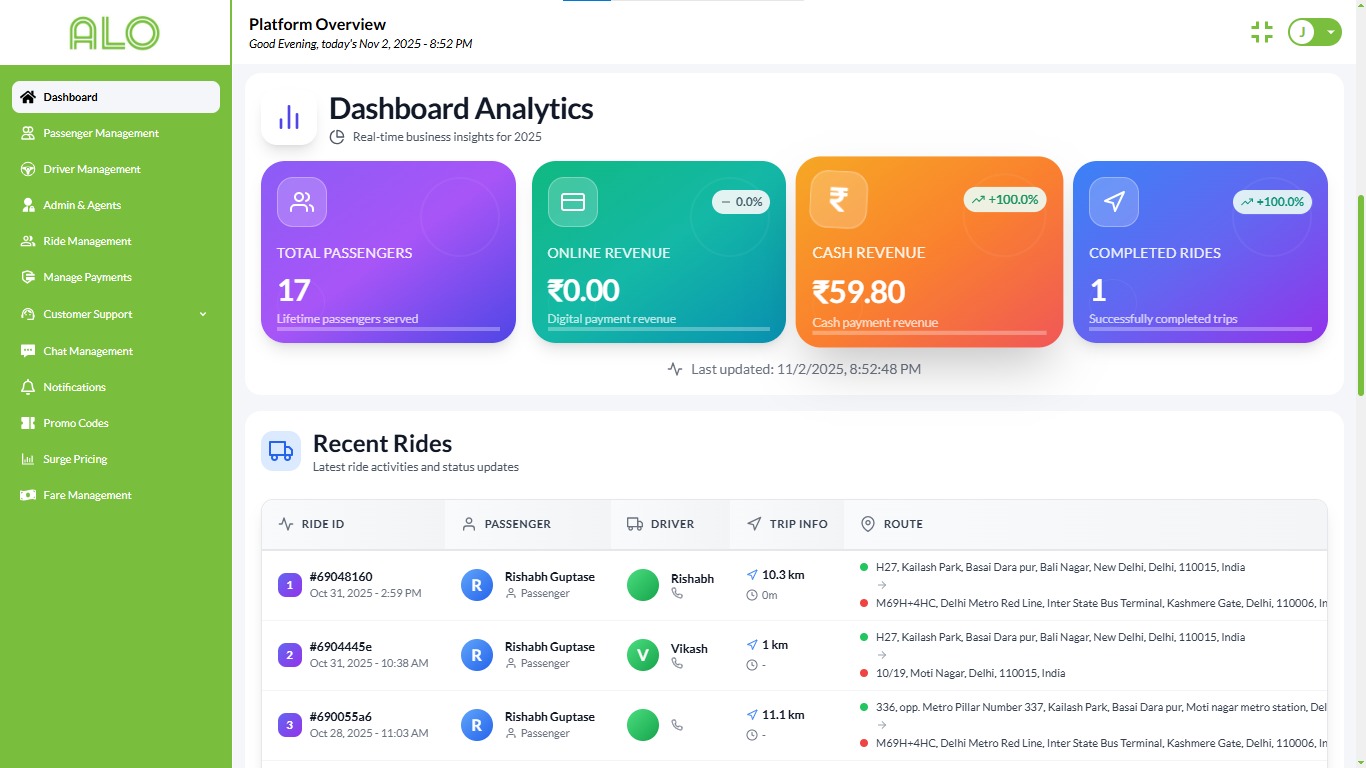Viewport: 1366px width, 768px height.
Task: Click the ROUTE column header
Action: click(x=1085, y=524)
